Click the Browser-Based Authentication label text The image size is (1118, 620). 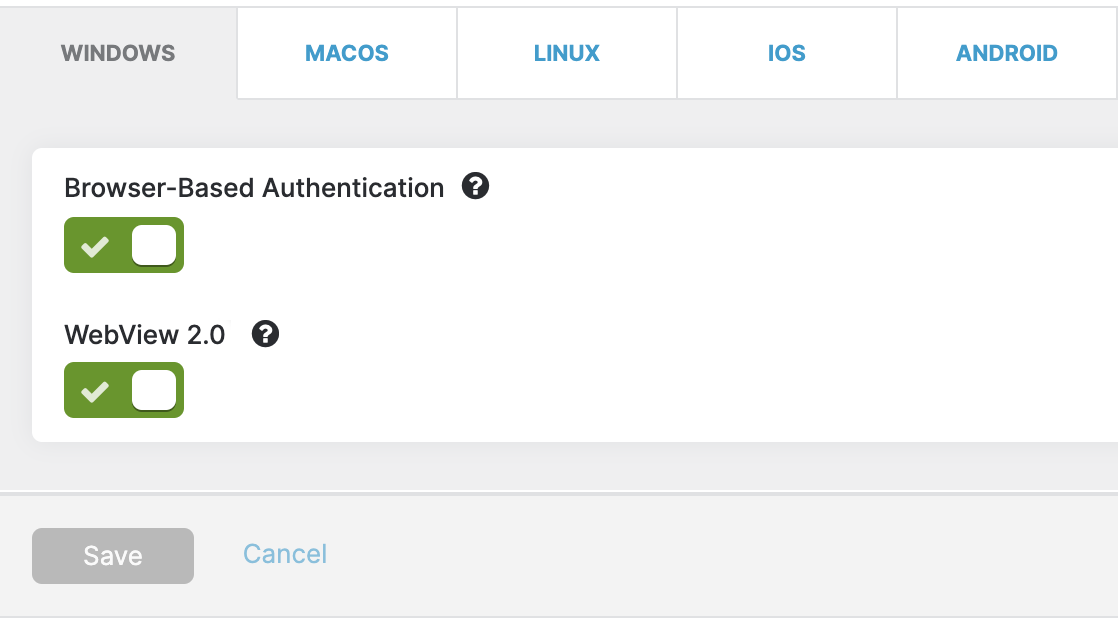(254, 188)
